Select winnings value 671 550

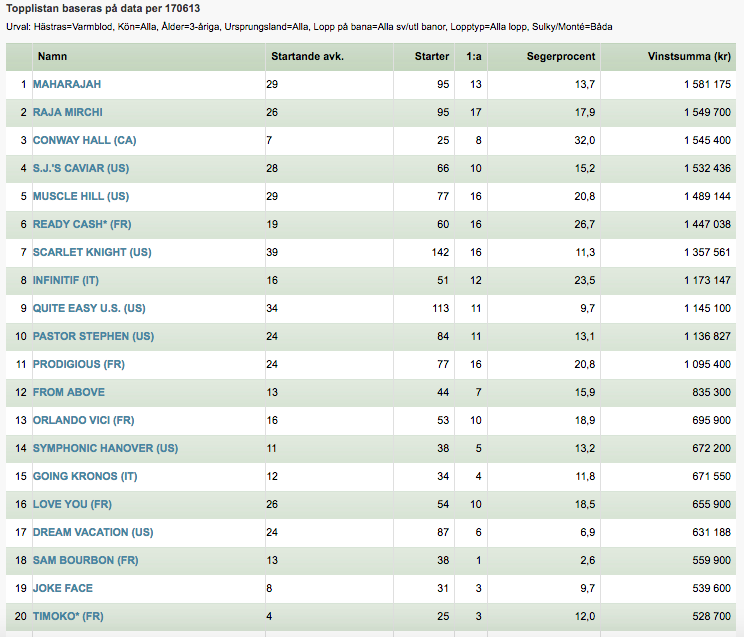(x=711, y=477)
